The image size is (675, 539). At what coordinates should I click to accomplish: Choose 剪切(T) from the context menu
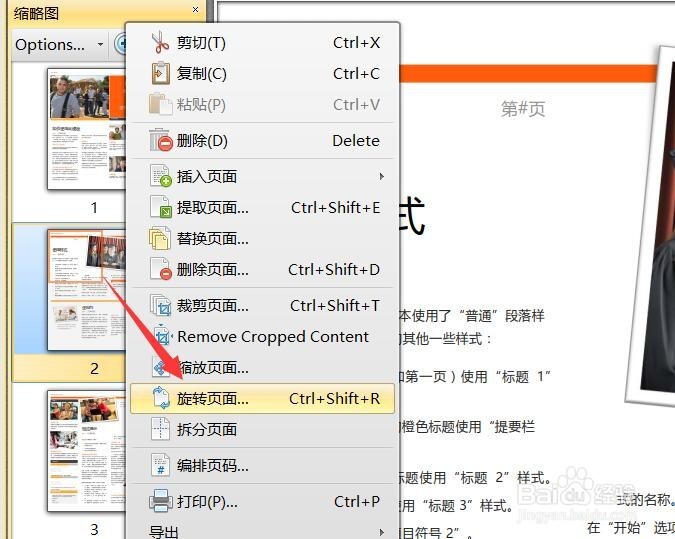263,43
